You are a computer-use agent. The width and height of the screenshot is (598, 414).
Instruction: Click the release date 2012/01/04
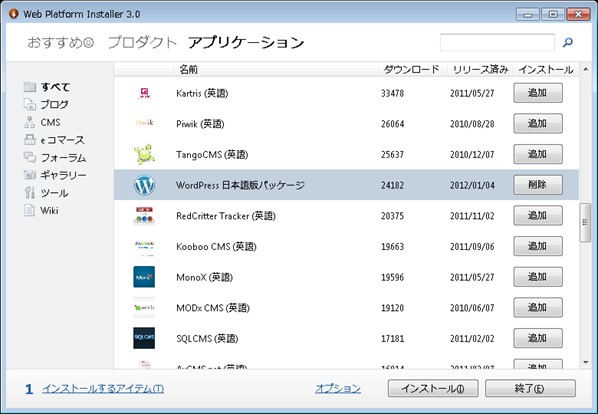472,185
